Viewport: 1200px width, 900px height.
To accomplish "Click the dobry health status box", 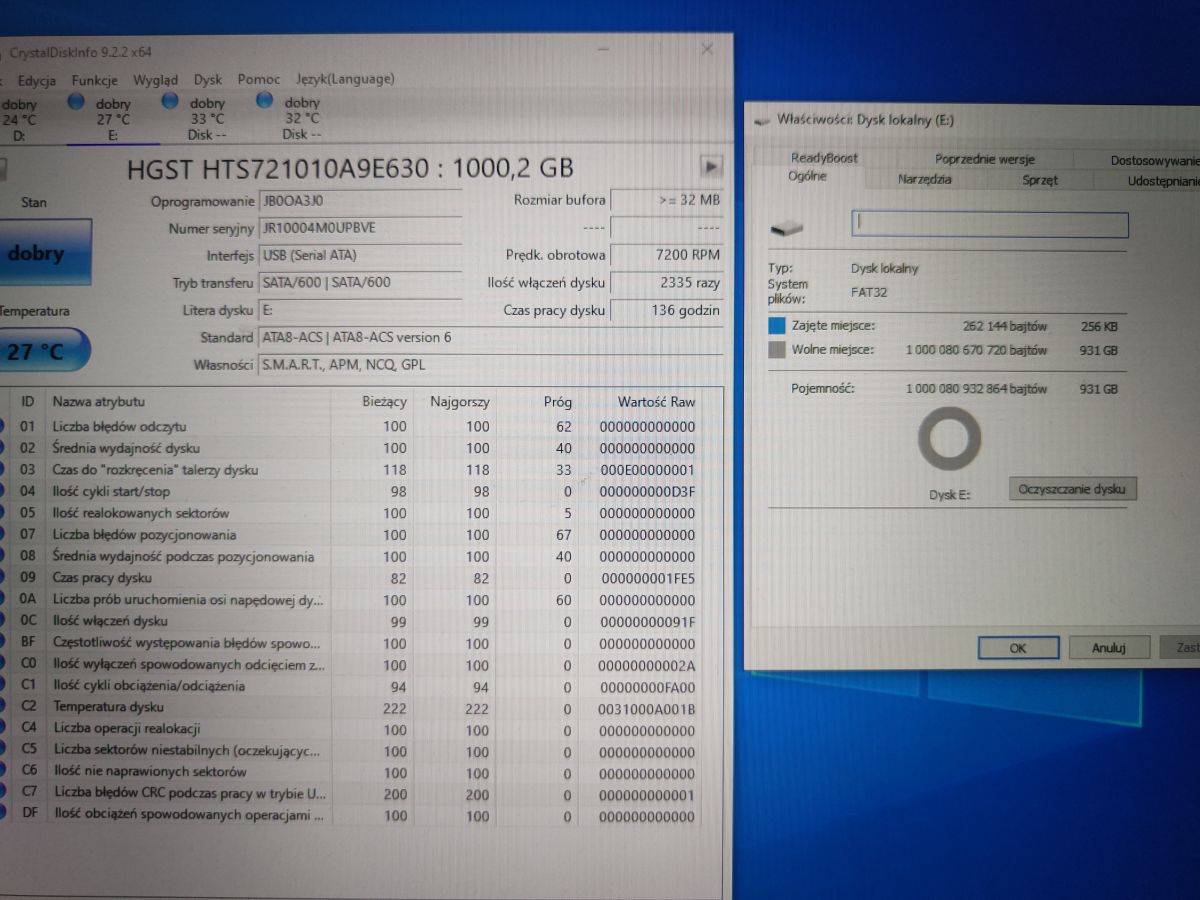I will coord(44,252).
